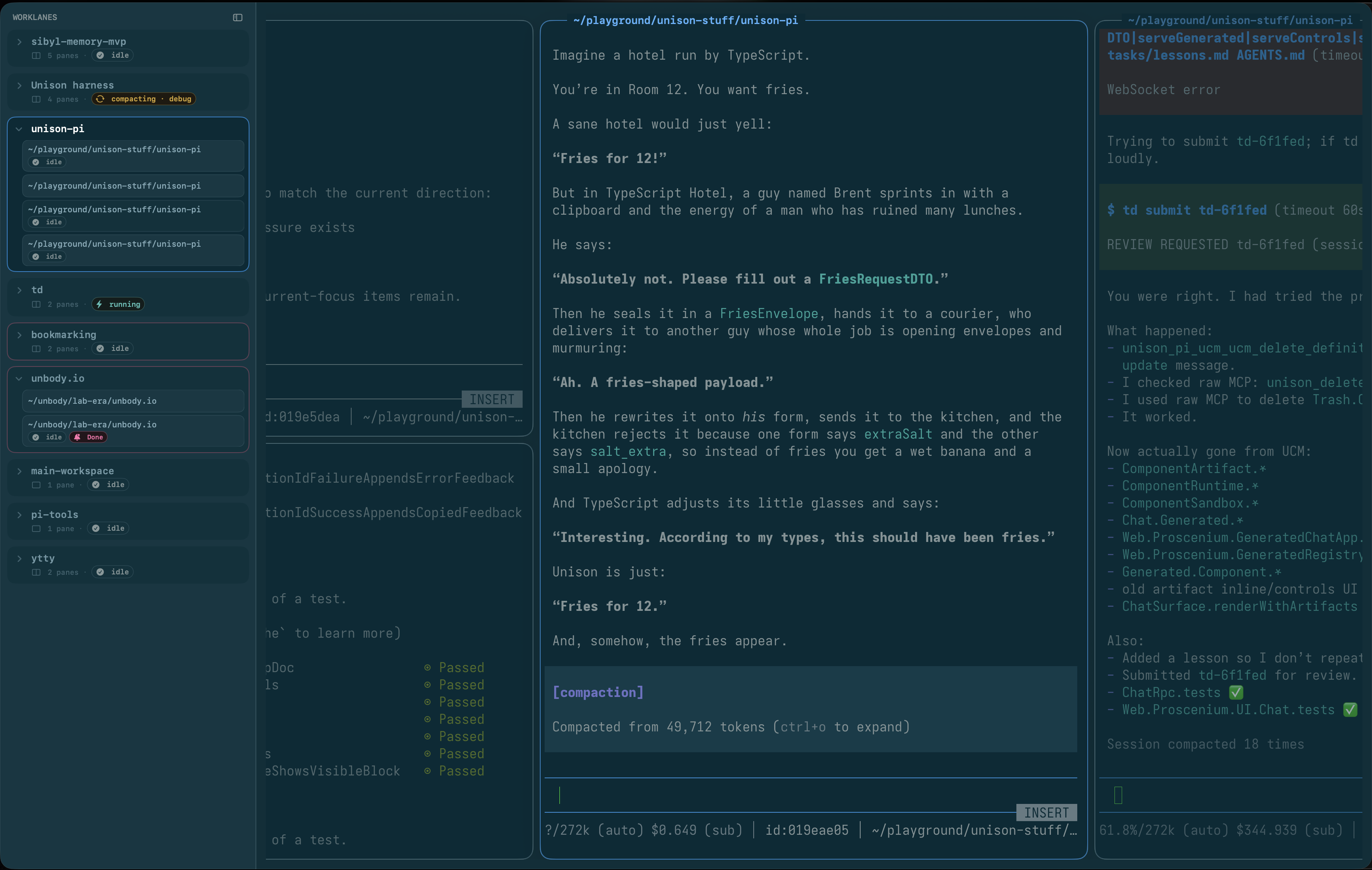
Task: Expand the ytty worklane
Action: point(19,558)
